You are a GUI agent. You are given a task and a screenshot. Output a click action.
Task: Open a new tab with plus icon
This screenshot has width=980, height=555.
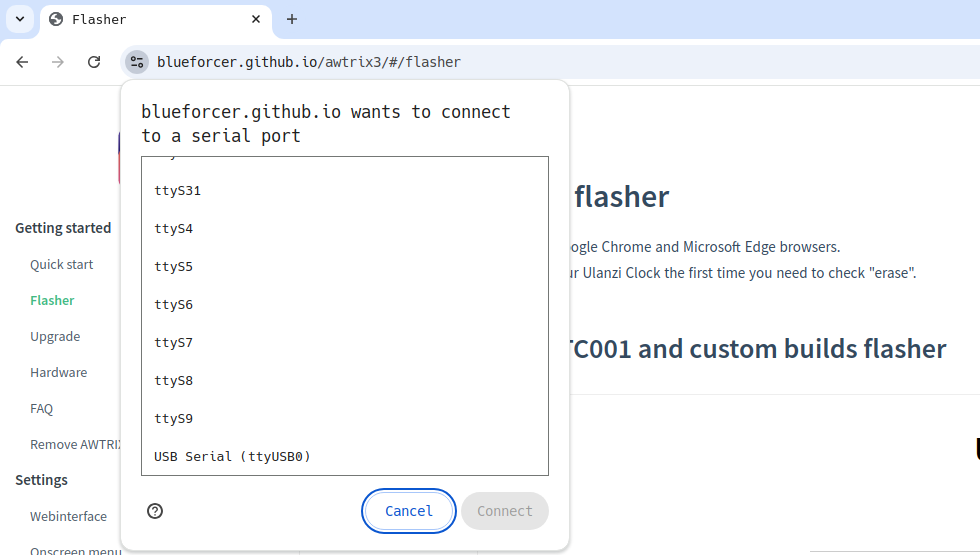point(292,19)
